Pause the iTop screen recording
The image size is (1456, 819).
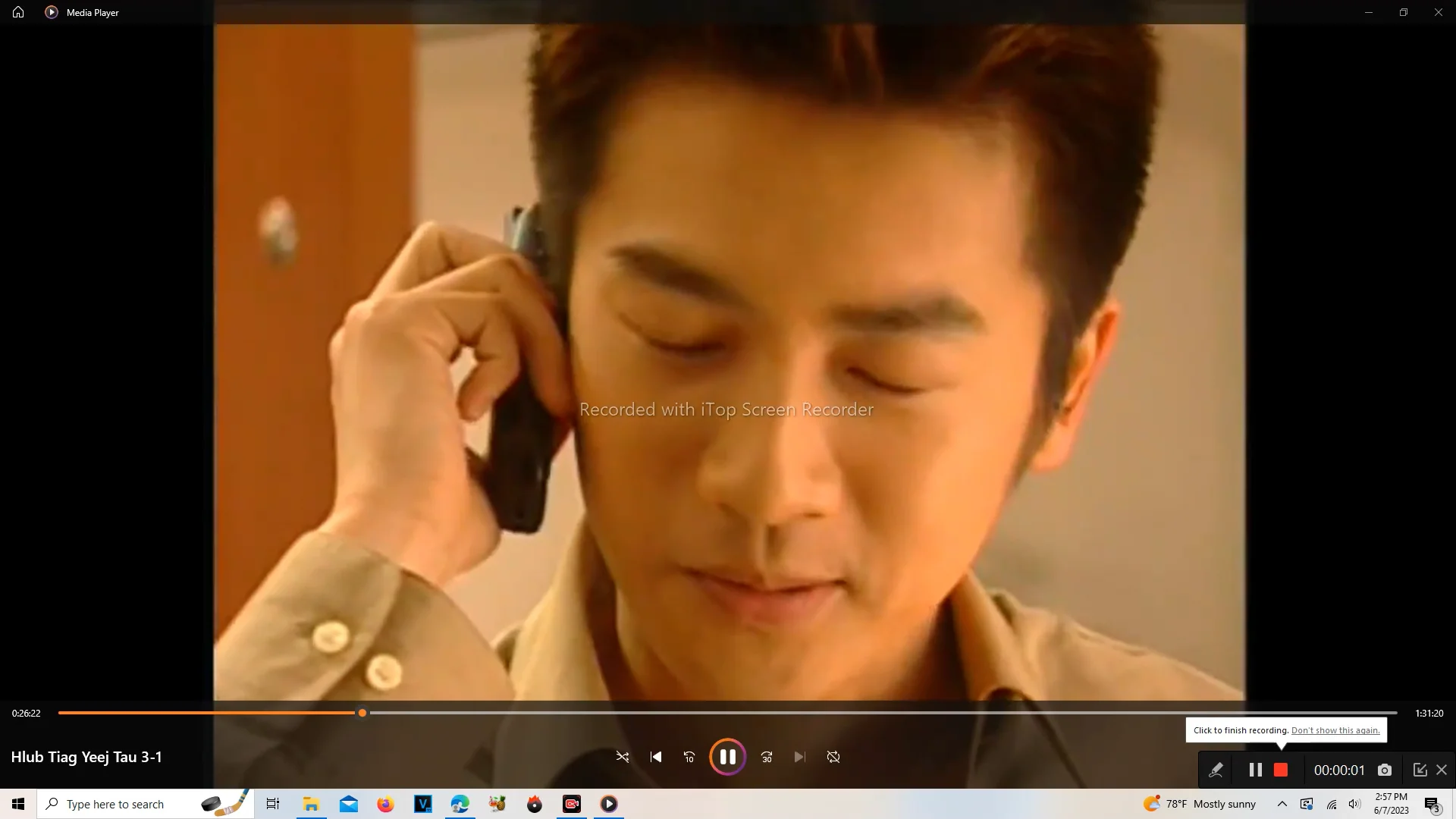1255,770
